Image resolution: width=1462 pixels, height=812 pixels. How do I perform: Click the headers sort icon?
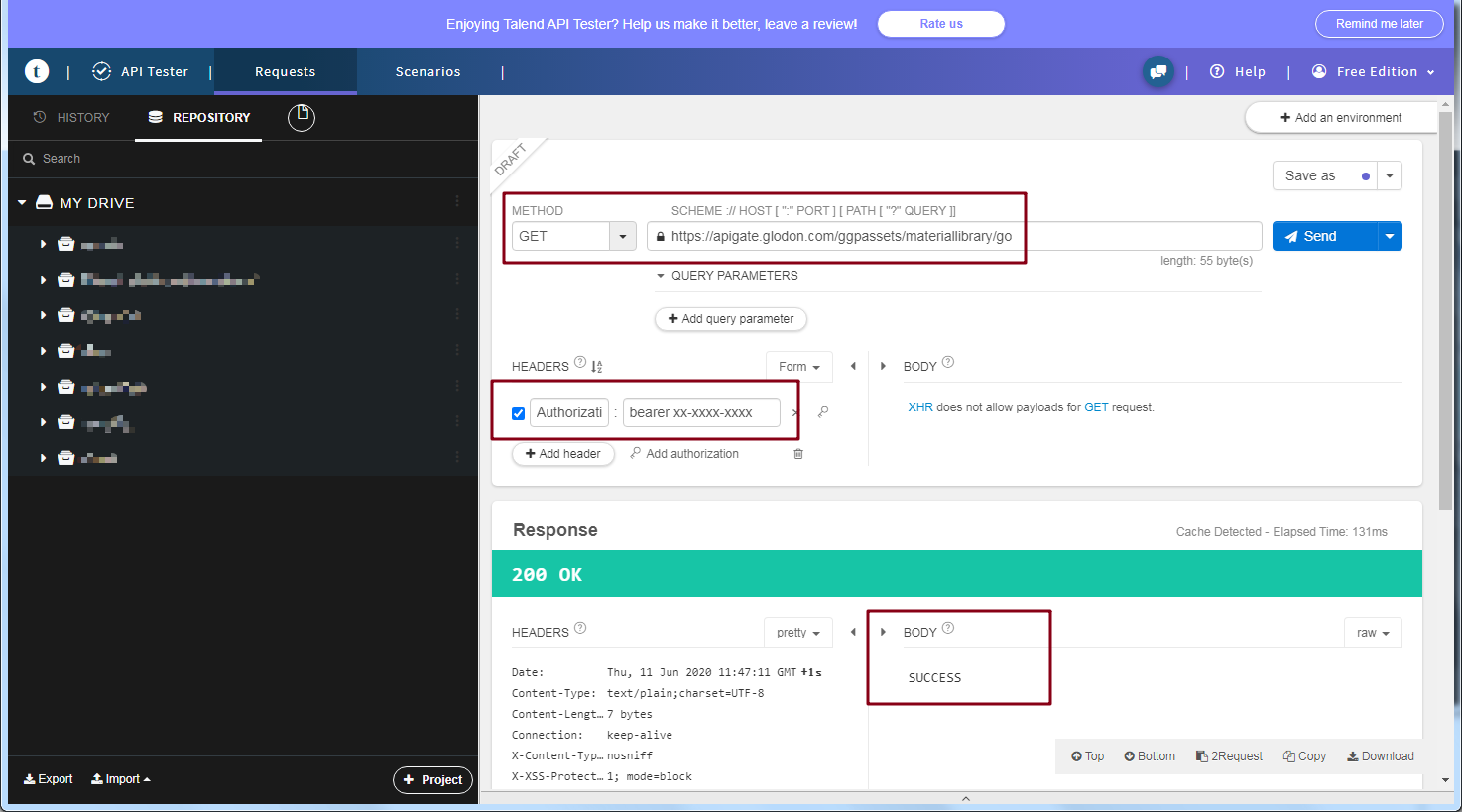pyautogui.click(x=597, y=367)
